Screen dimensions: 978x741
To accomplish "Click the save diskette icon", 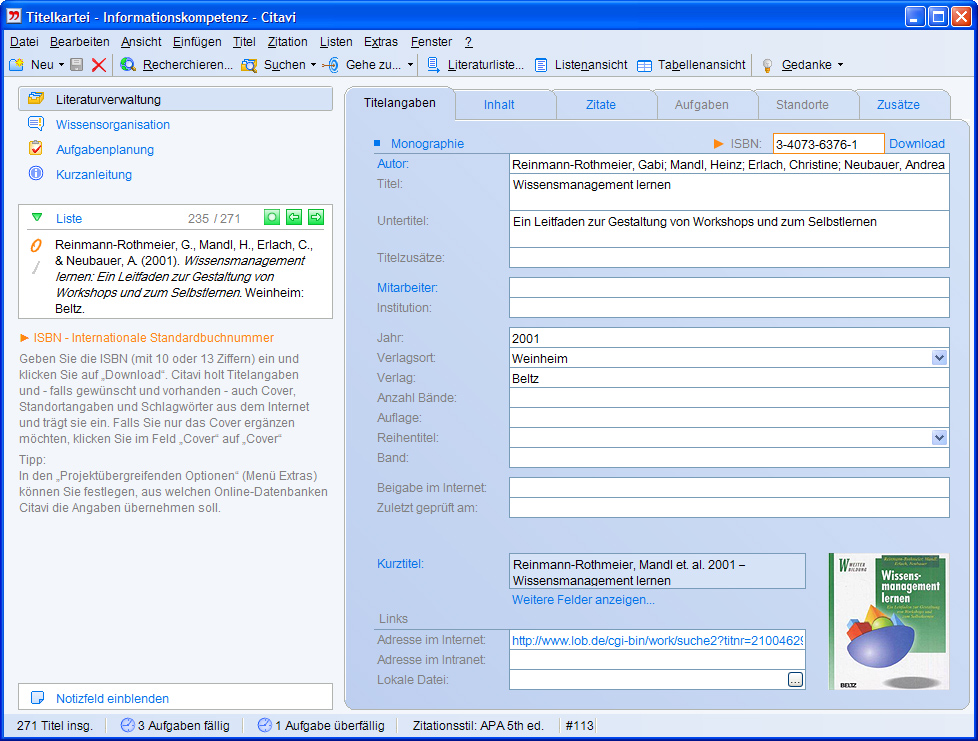I will point(77,65).
